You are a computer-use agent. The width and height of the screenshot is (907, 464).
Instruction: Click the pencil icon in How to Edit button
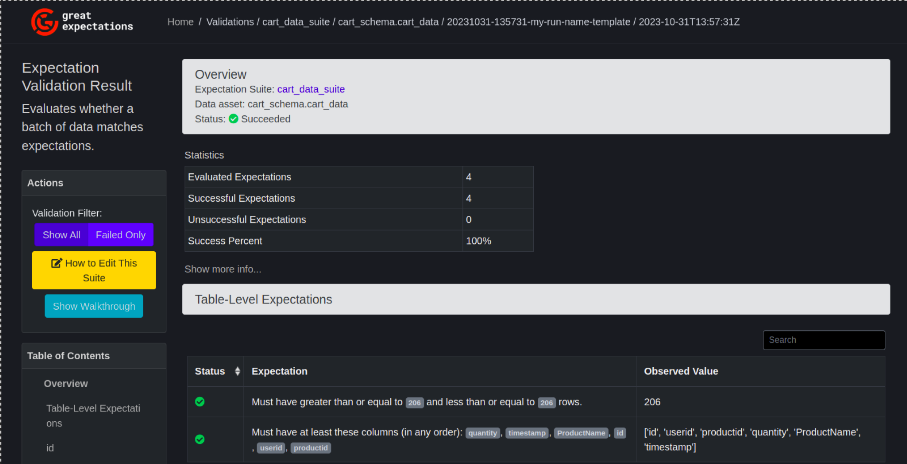(x=57, y=263)
